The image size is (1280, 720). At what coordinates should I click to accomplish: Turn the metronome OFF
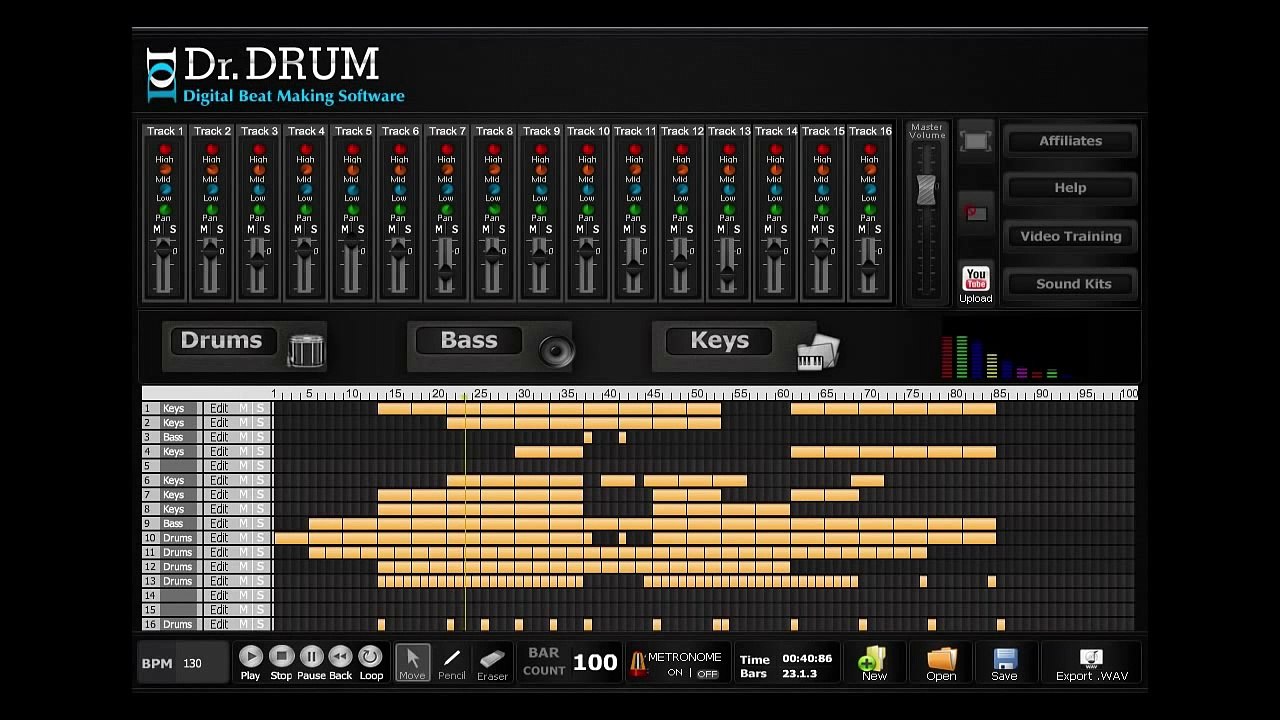[708, 673]
